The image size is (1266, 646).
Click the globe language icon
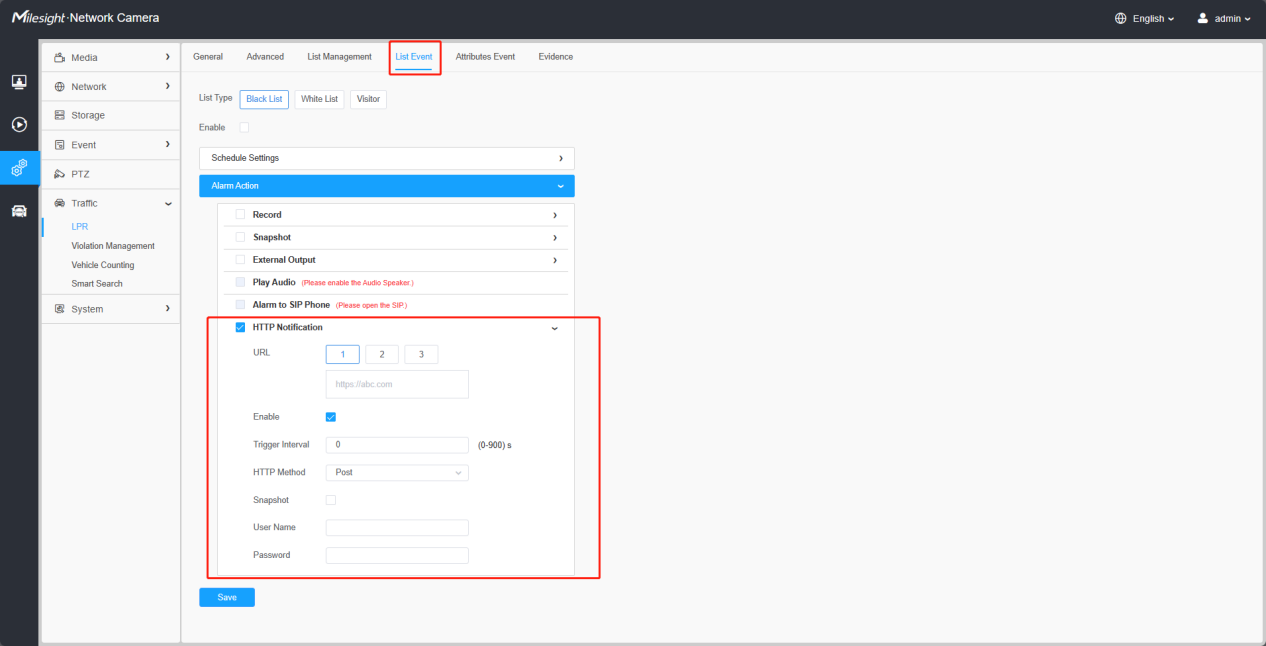click(x=1121, y=18)
